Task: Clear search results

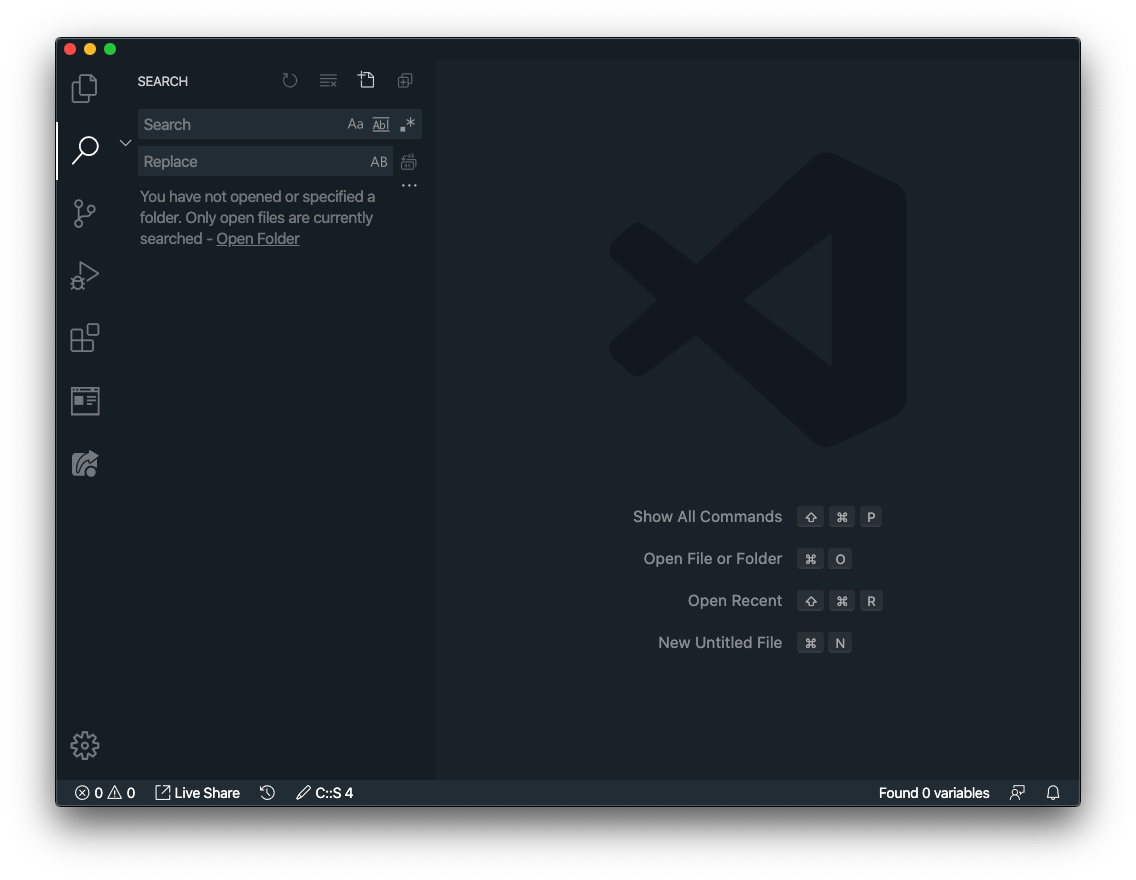Action: pos(328,80)
